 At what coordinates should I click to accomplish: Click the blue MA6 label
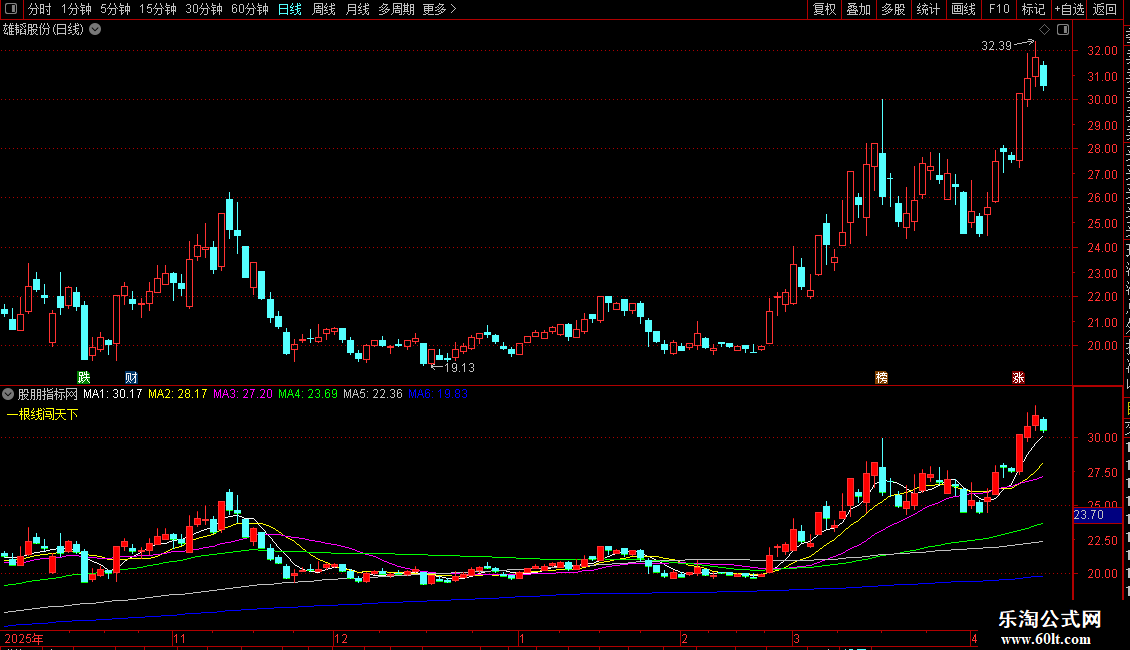click(437, 394)
